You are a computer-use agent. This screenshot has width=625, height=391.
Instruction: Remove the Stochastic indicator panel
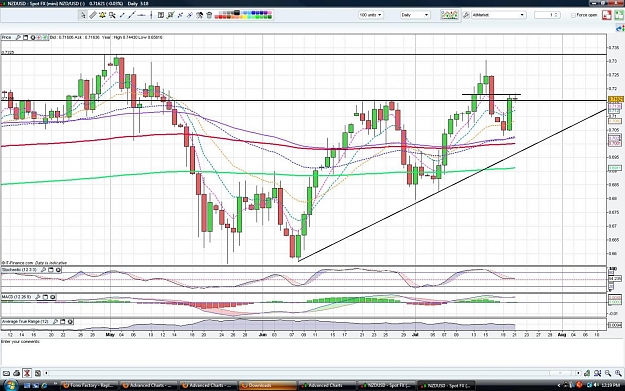58,270
